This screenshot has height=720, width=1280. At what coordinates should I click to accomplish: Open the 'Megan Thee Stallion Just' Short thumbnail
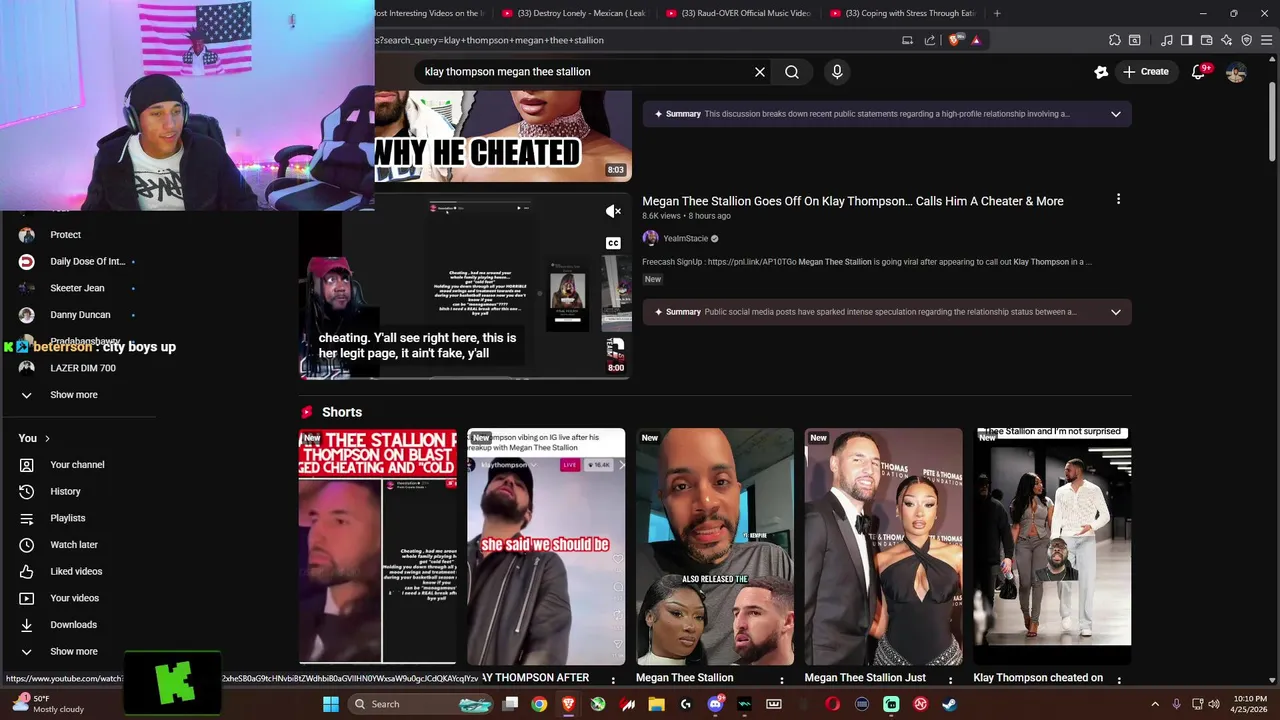(884, 546)
